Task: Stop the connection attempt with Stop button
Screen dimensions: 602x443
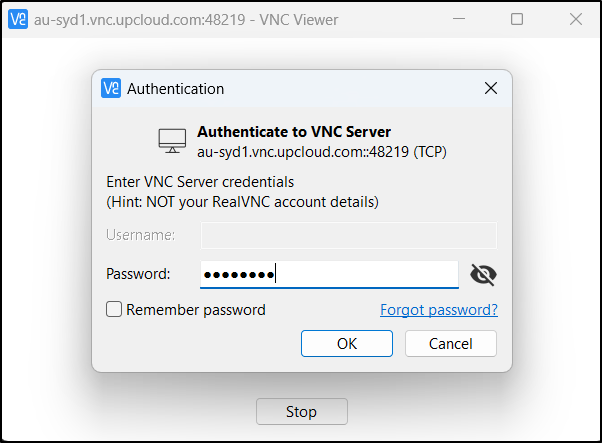Action: [x=301, y=411]
